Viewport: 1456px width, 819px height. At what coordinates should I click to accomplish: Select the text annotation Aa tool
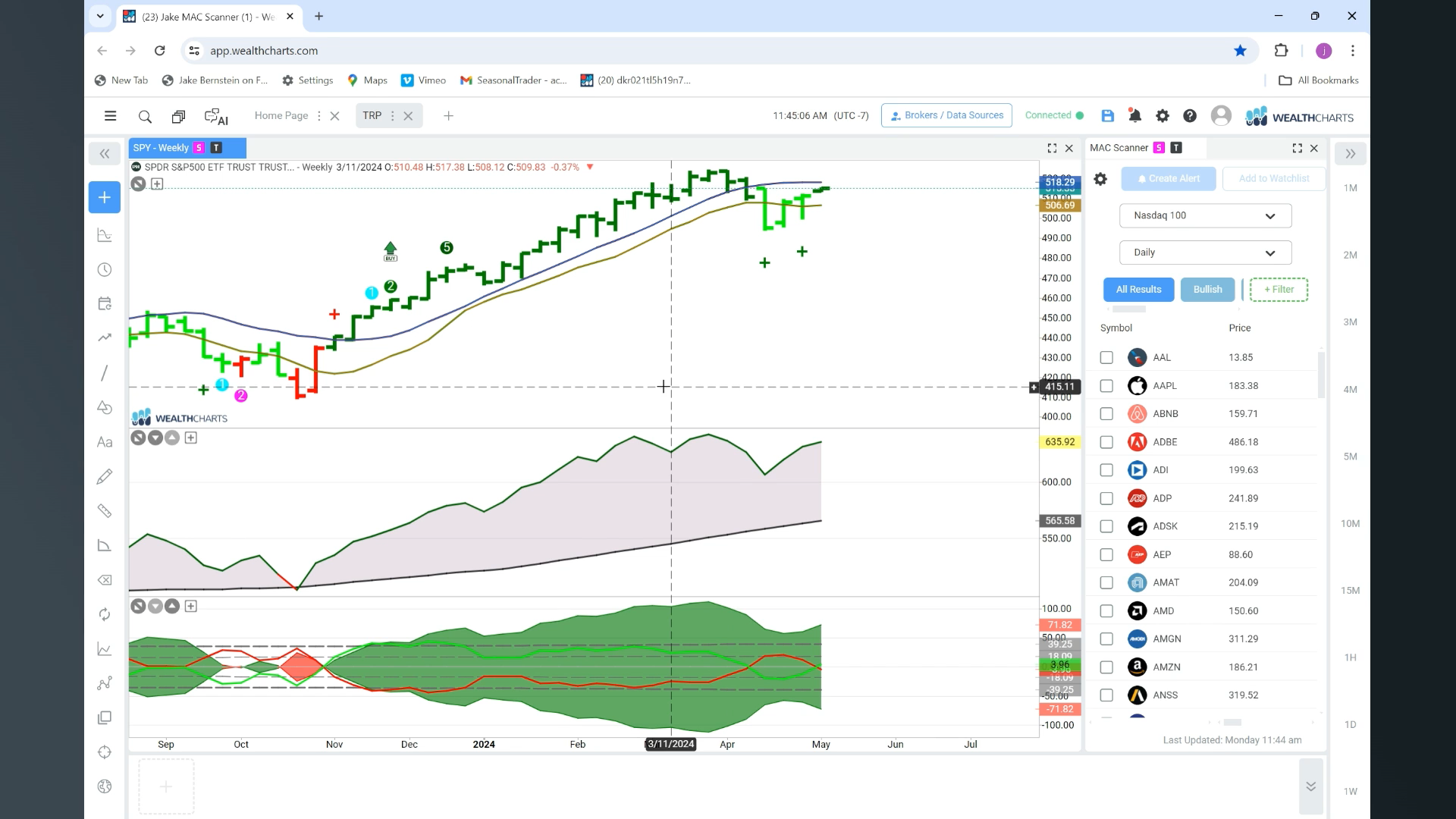(105, 442)
